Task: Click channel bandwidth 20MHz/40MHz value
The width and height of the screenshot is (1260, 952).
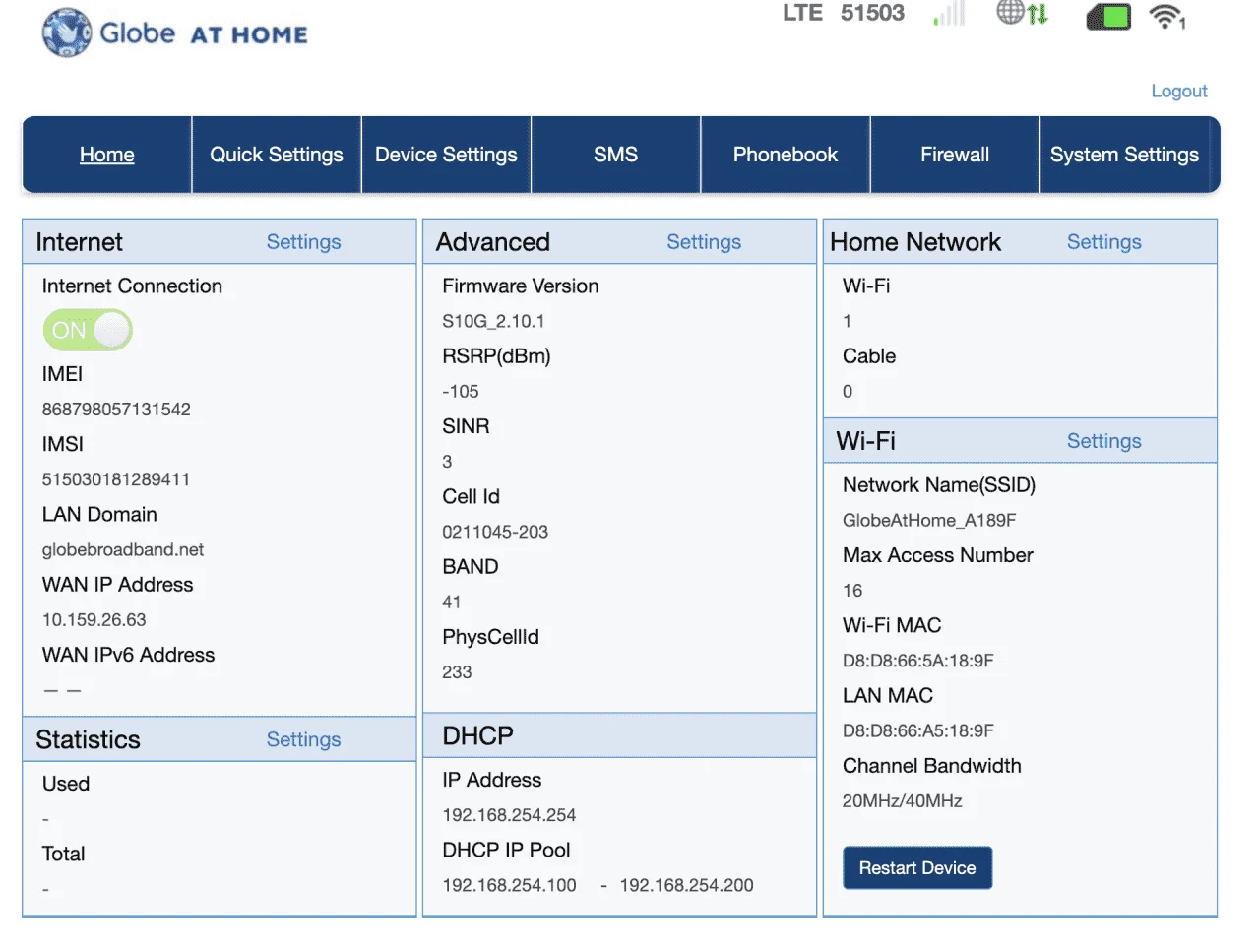Action: [903, 801]
